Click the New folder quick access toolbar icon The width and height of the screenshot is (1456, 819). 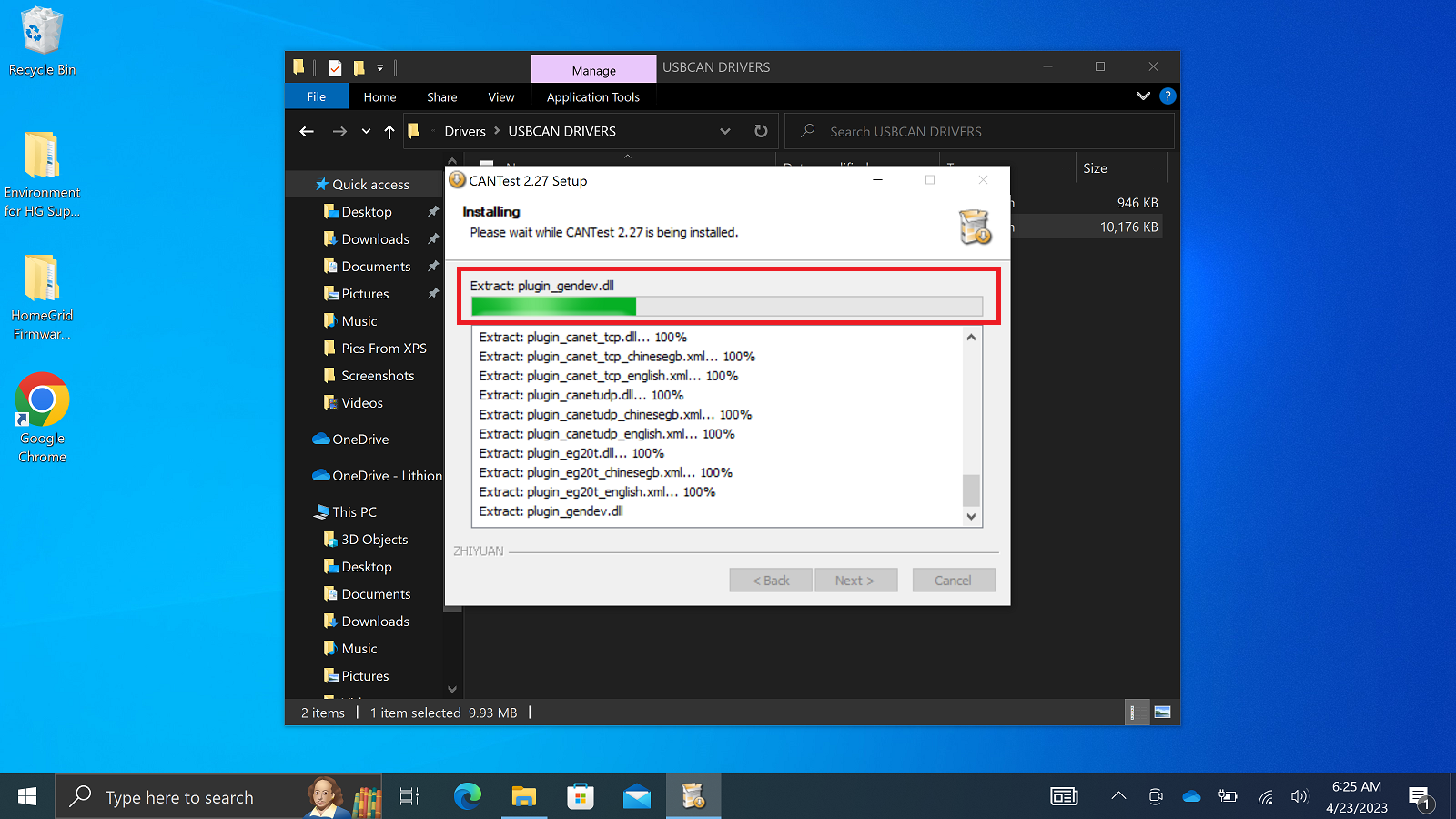359,67
